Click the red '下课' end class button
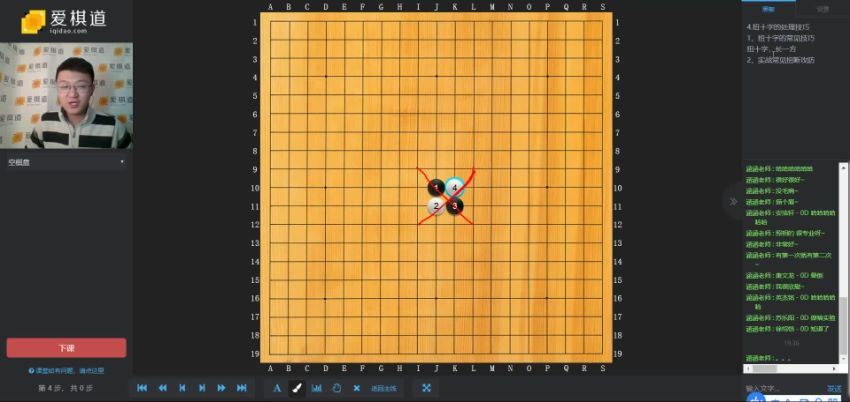The image size is (850, 402). point(66,348)
